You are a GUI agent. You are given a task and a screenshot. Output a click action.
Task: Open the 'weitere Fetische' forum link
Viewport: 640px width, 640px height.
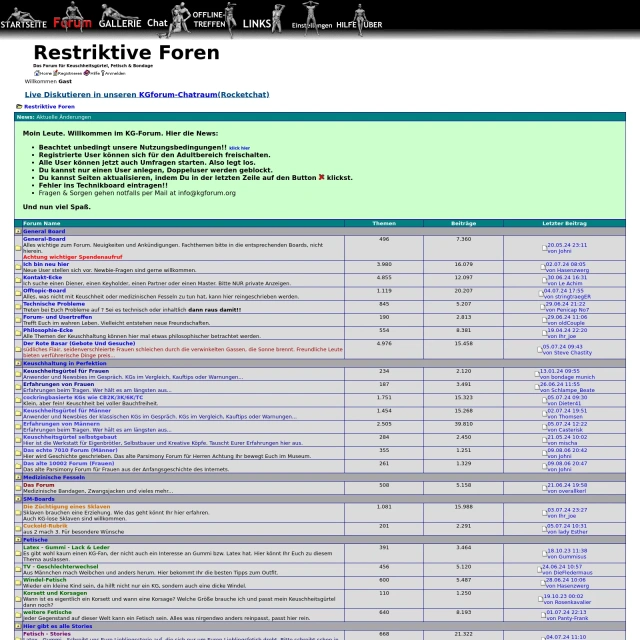click(47, 612)
